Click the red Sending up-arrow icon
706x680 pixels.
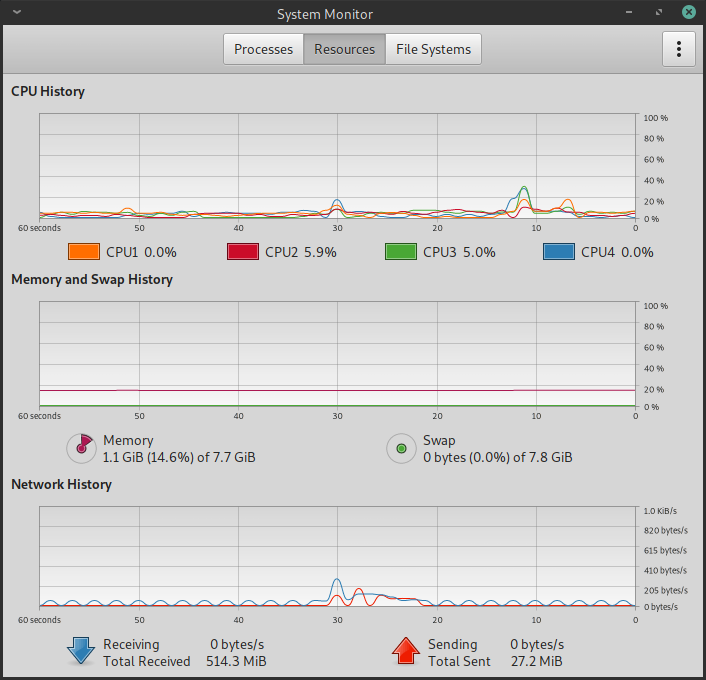[x=406, y=651]
